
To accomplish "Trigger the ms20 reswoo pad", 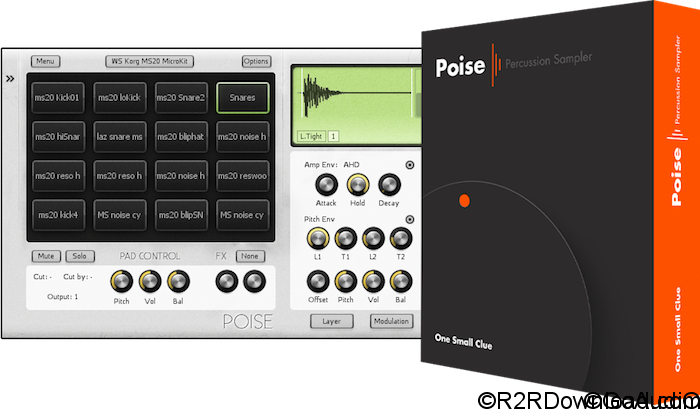I will click(243, 175).
